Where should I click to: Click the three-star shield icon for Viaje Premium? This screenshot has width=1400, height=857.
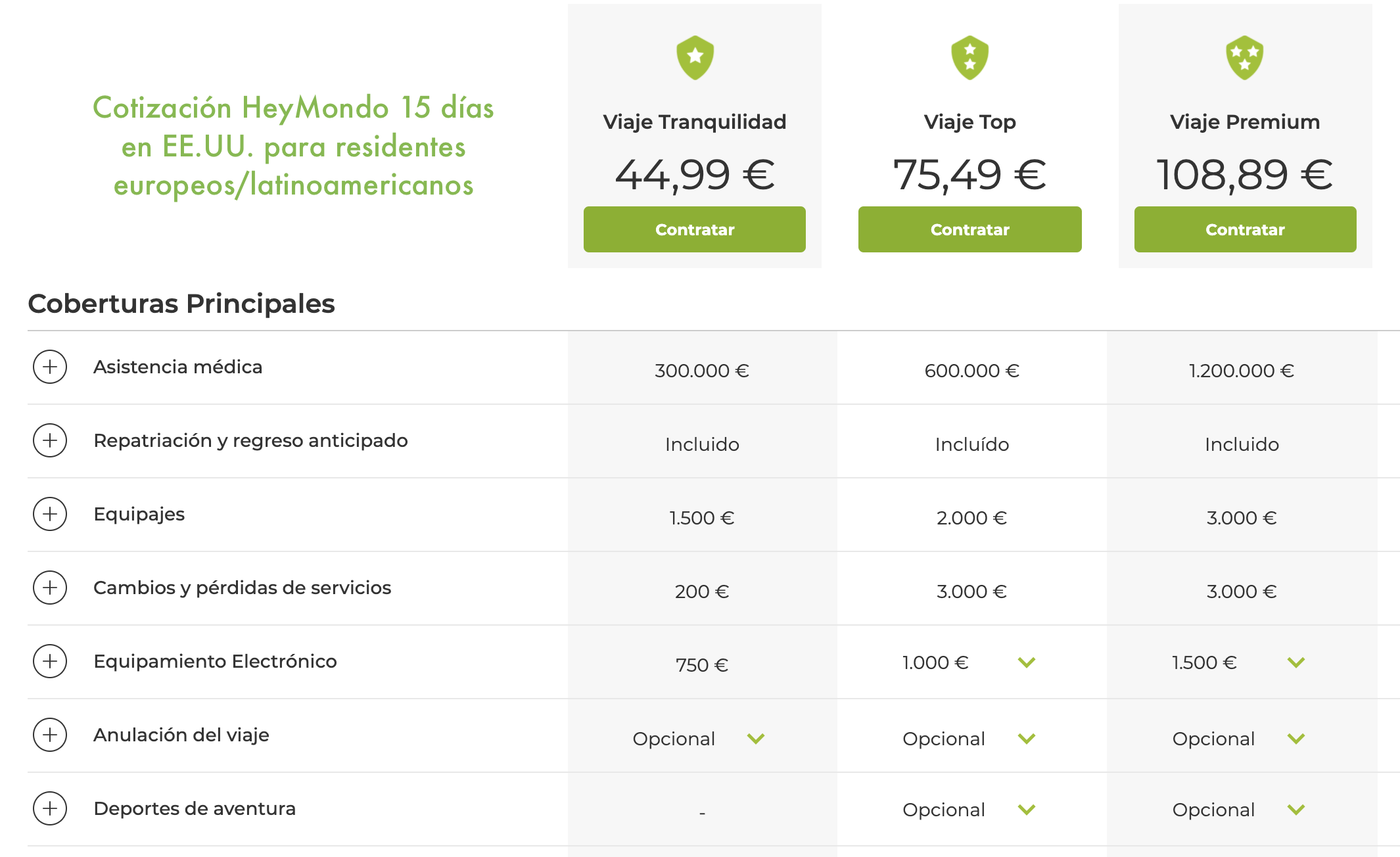1244,57
